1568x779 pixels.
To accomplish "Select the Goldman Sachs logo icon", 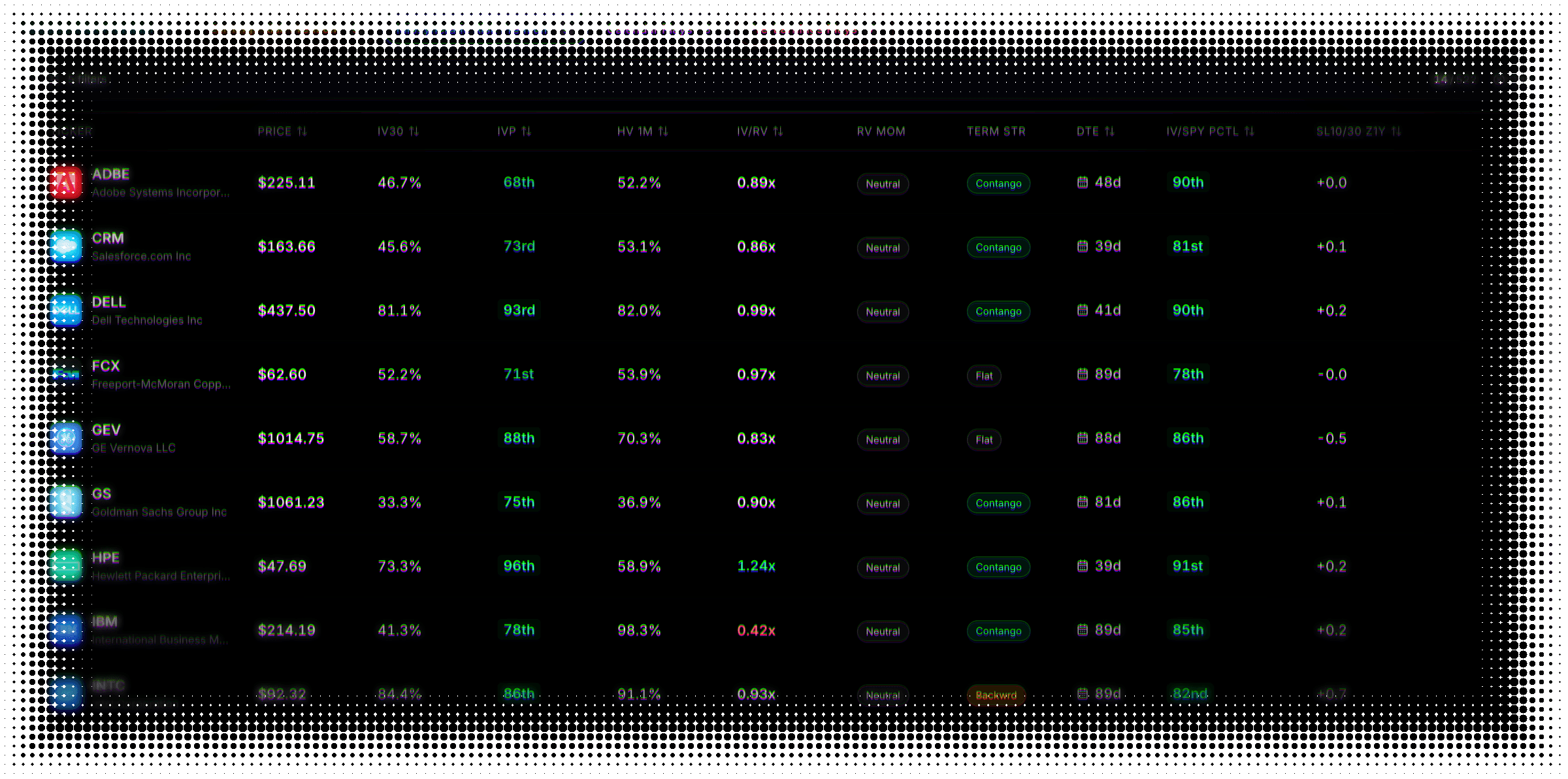I will click(66, 503).
